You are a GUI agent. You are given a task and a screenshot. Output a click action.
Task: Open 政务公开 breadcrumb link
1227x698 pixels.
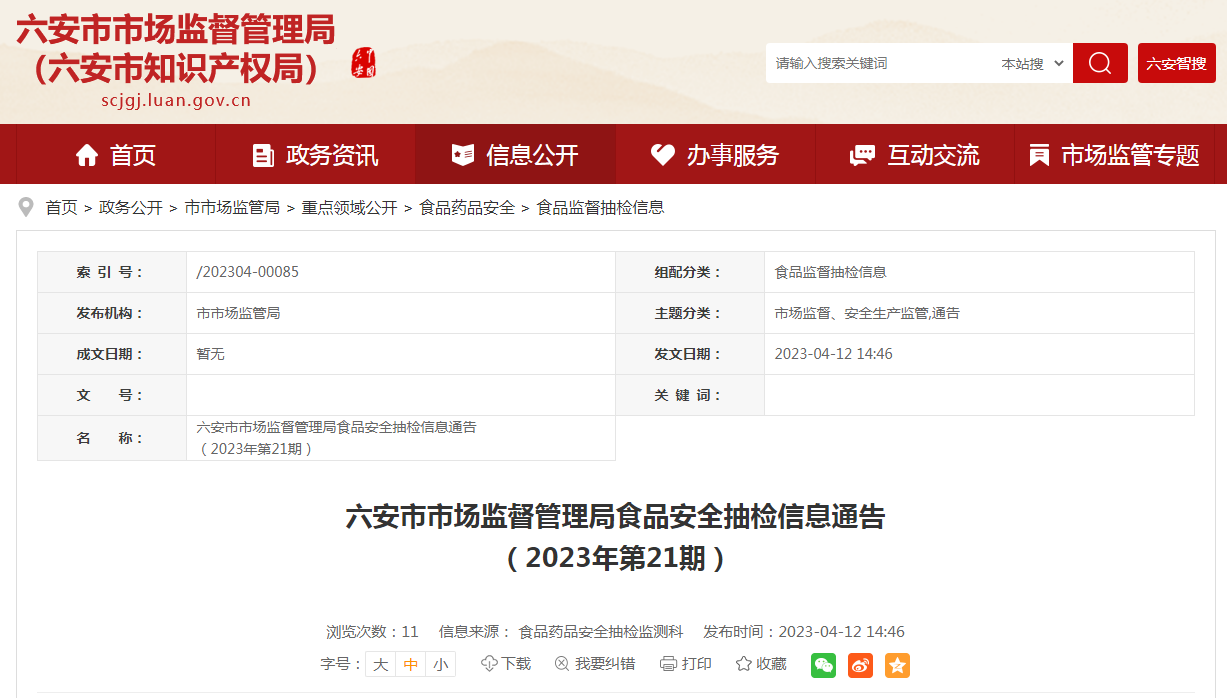pos(131,208)
